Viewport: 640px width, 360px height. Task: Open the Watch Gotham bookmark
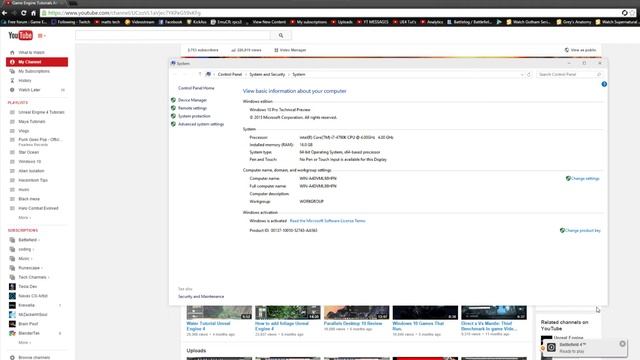(529, 22)
